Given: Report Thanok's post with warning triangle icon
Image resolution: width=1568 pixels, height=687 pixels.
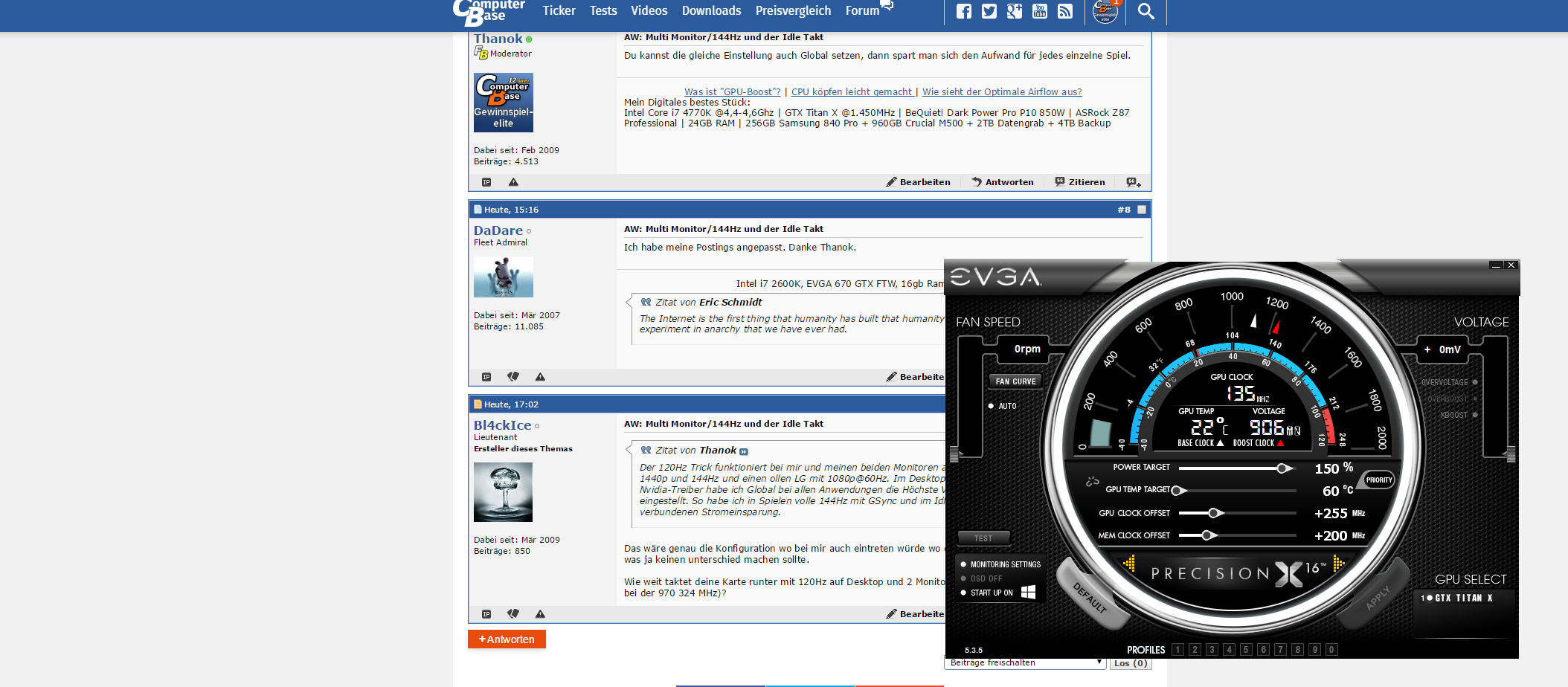Looking at the screenshot, I should point(513,182).
